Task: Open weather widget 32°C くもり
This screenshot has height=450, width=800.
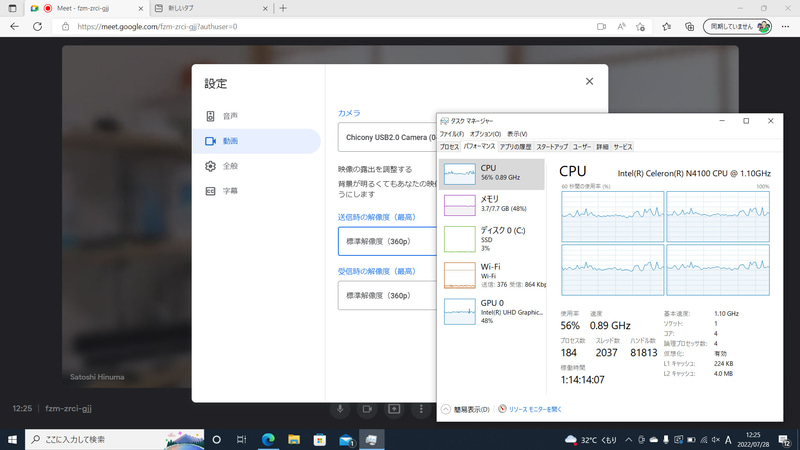Action: pos(591,440)
